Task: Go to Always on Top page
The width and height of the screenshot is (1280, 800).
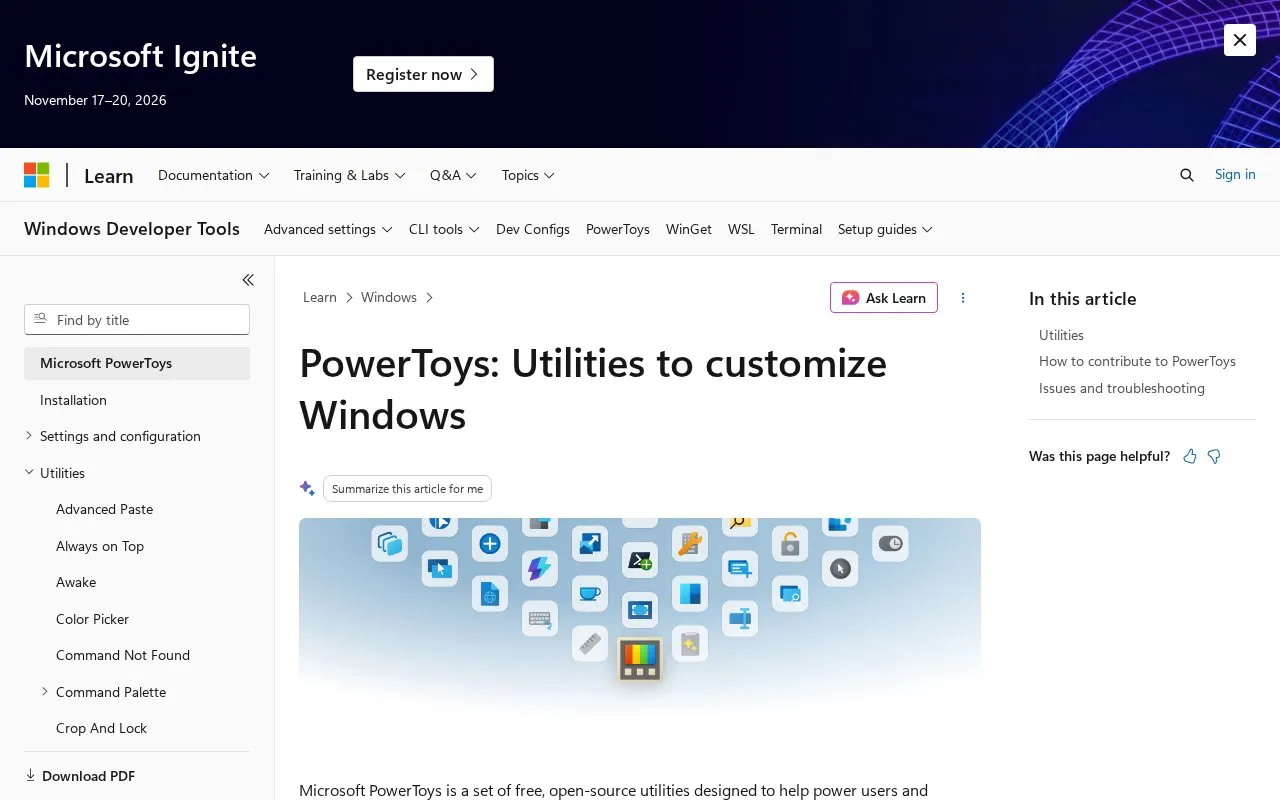Action: point(100,546)
